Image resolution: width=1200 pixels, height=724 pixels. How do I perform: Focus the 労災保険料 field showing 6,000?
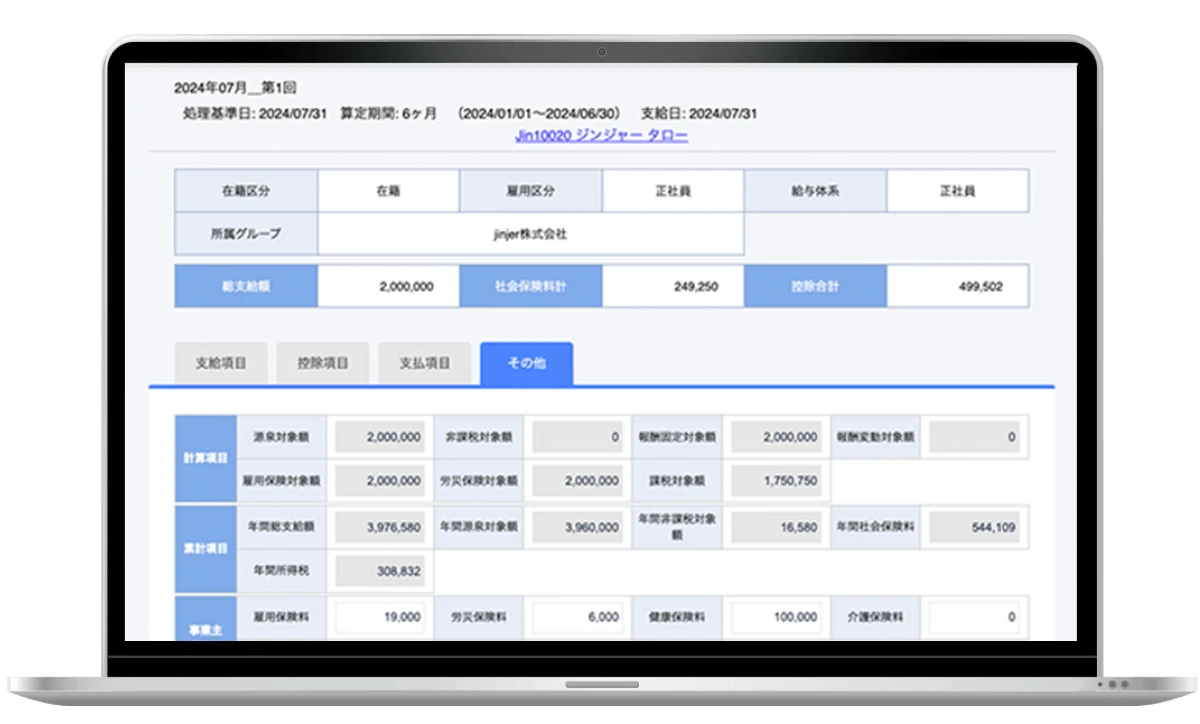(577, 617)
